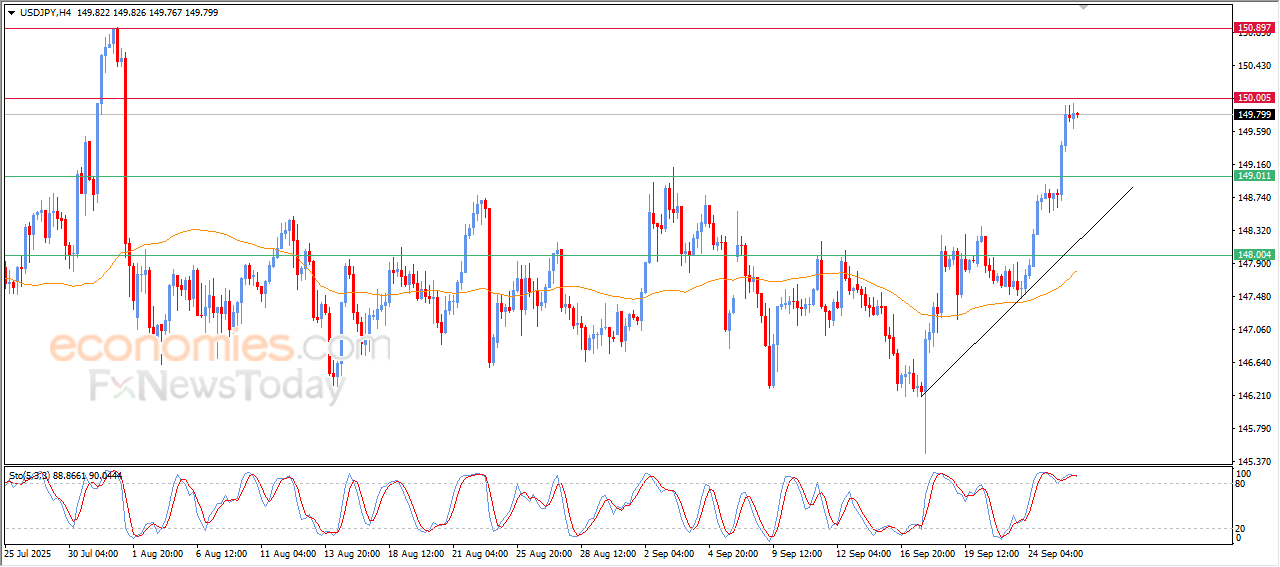The image size is (1280, 567).
Task: Click the 148.320 value on price axis
Action: [x=1254, y=231]
